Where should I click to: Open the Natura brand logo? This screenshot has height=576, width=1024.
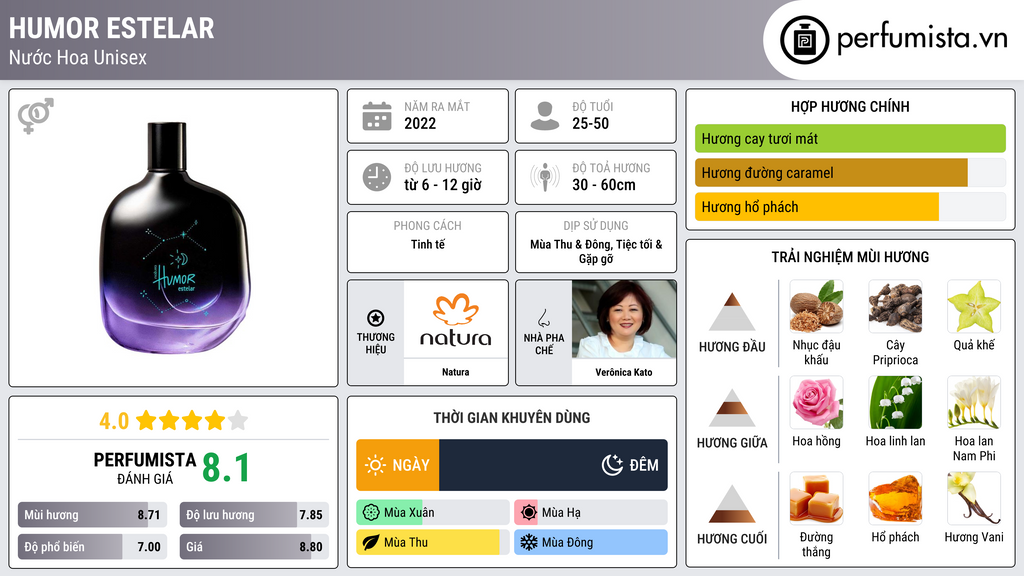coord(456,320)
